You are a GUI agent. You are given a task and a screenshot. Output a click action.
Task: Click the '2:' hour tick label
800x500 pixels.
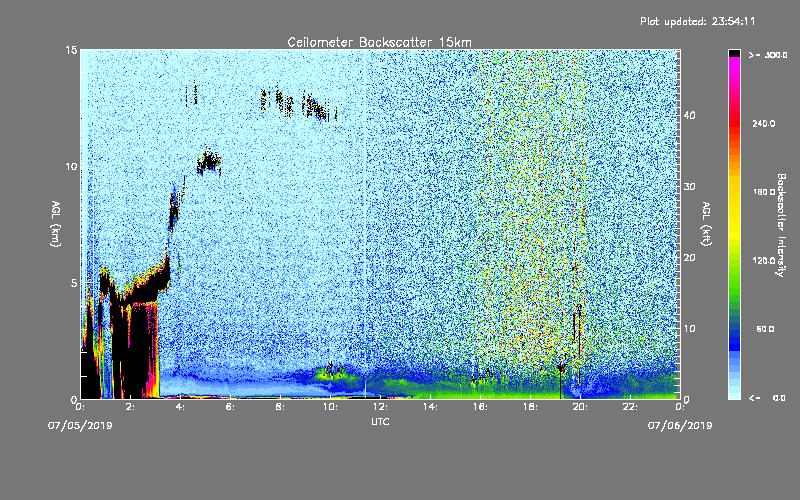tap(131, 407)
